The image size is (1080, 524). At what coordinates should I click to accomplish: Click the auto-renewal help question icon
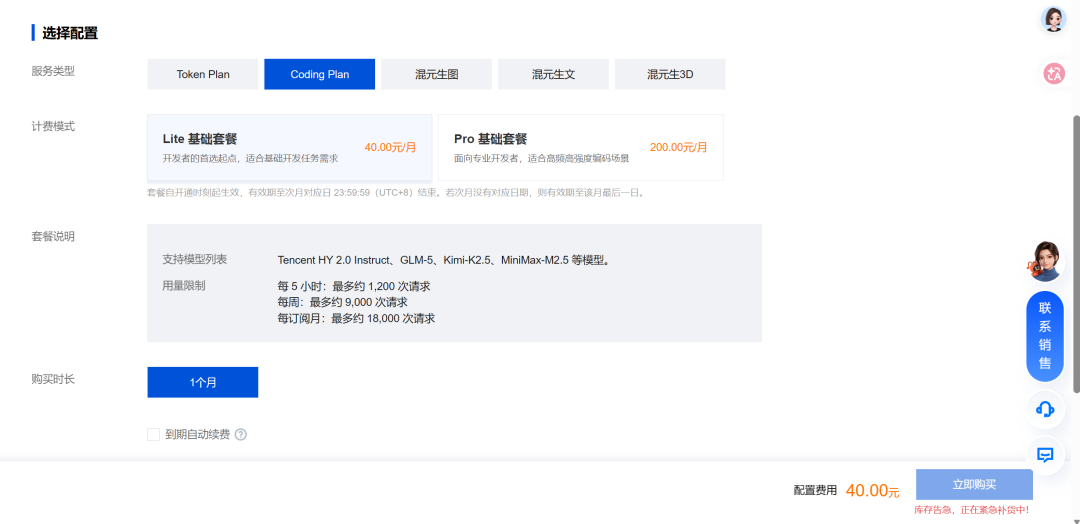[240, 434]
